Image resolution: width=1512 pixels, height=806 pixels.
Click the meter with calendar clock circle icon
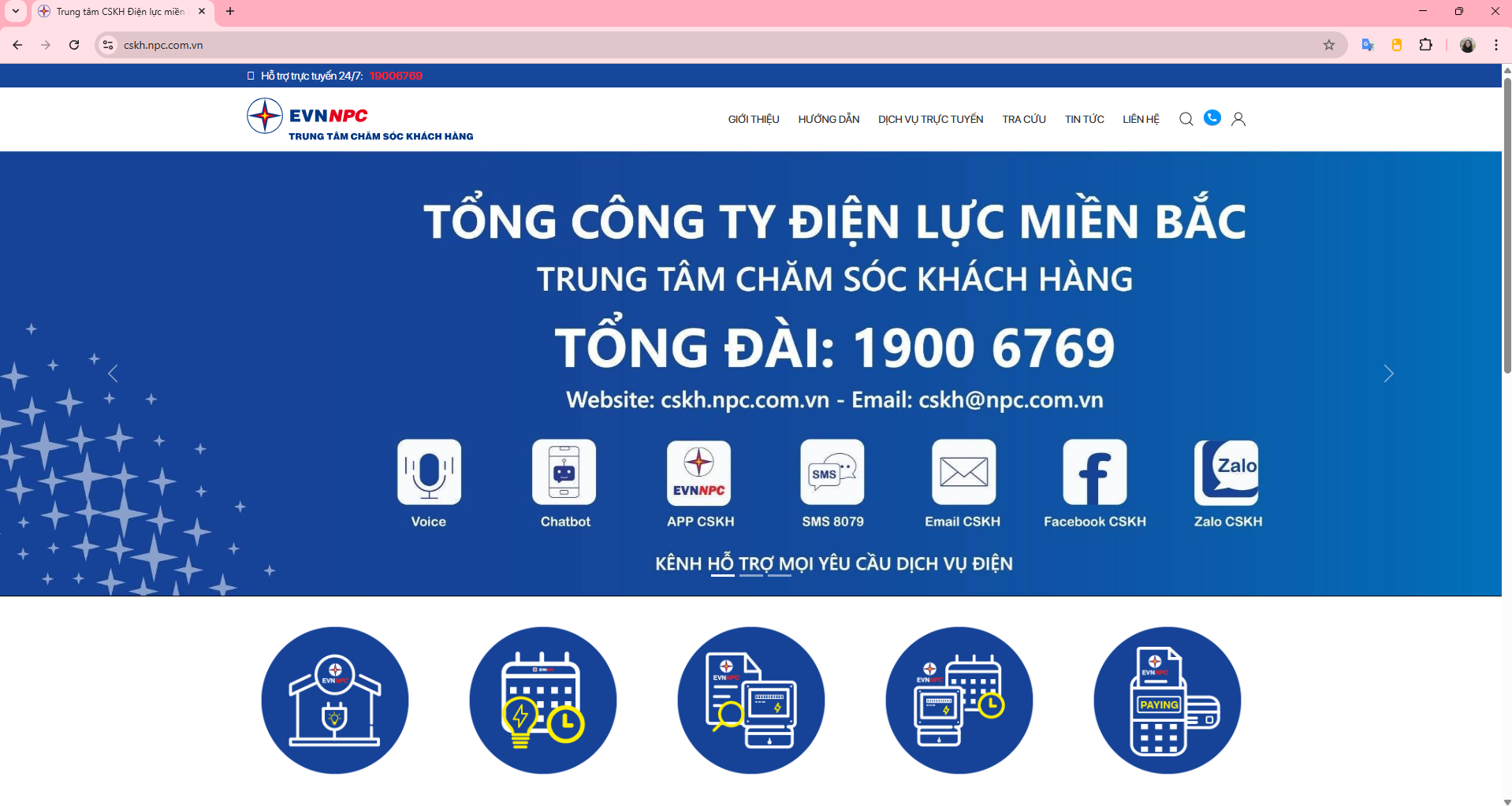click(959, 700)
